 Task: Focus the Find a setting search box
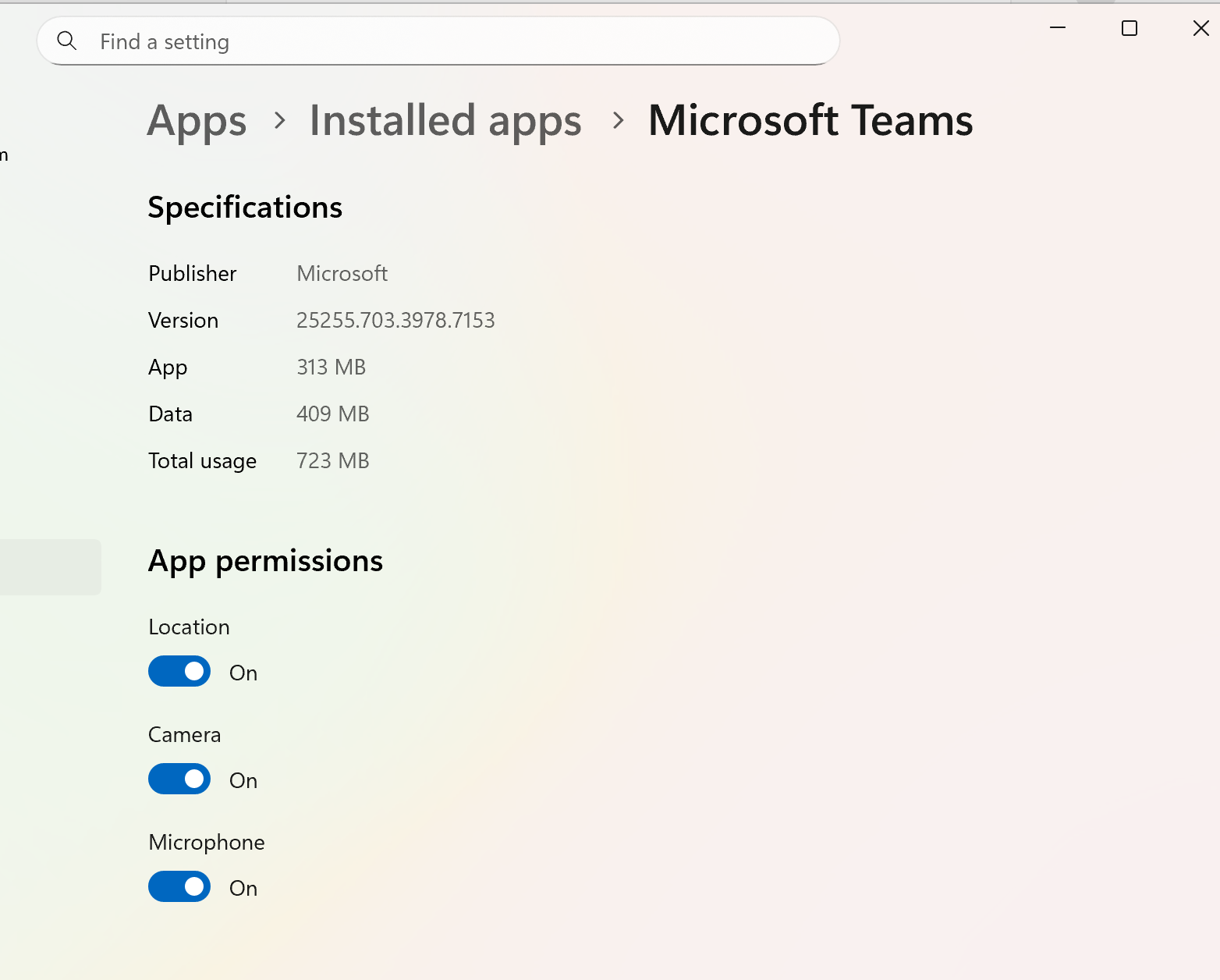(438, 41)
